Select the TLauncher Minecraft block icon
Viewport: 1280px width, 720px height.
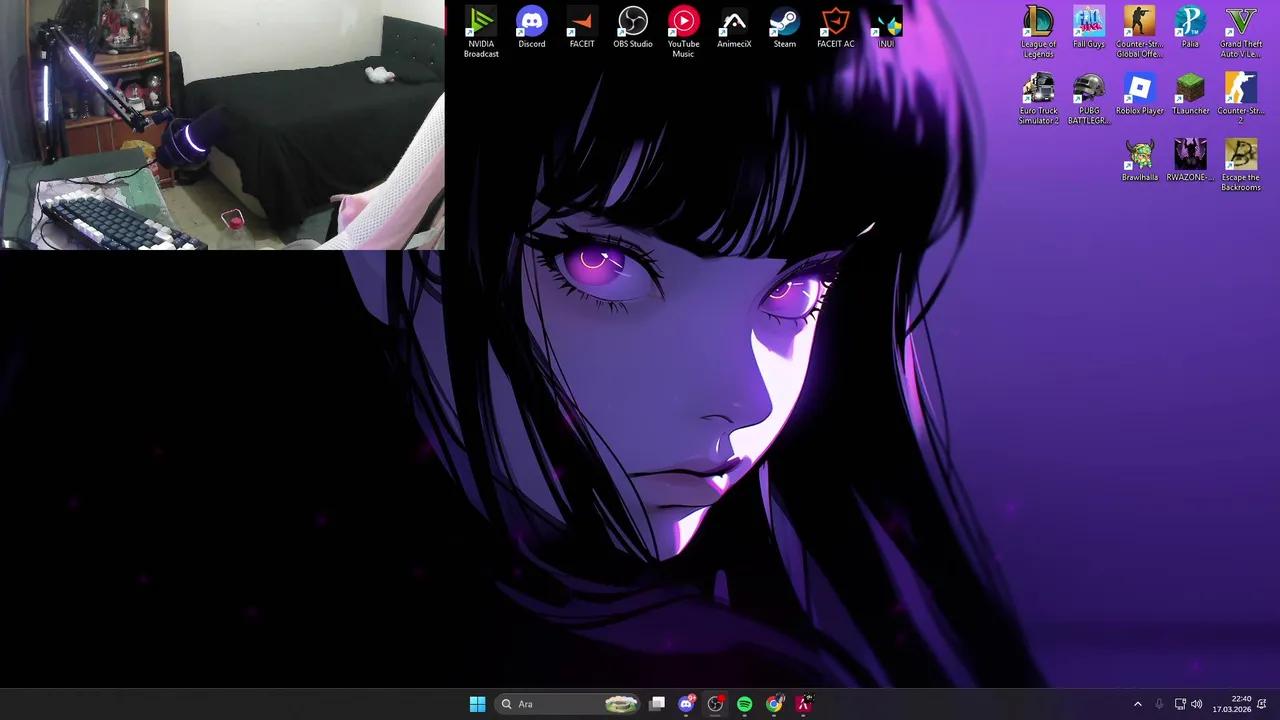tap(1190, 89)
